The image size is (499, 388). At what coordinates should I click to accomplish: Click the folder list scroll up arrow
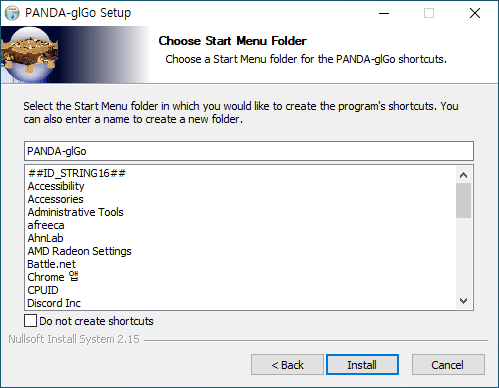coord(463,175)
